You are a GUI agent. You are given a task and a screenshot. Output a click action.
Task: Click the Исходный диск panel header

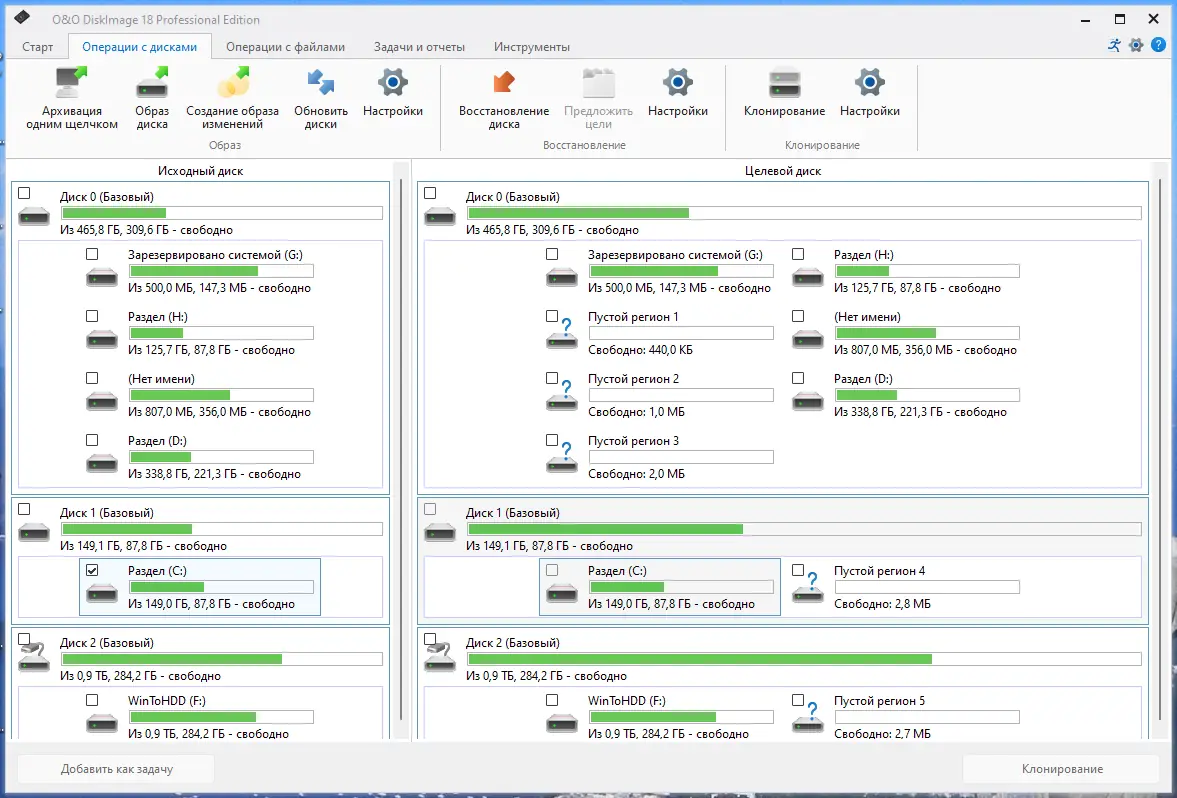click(x=200, y=170)
